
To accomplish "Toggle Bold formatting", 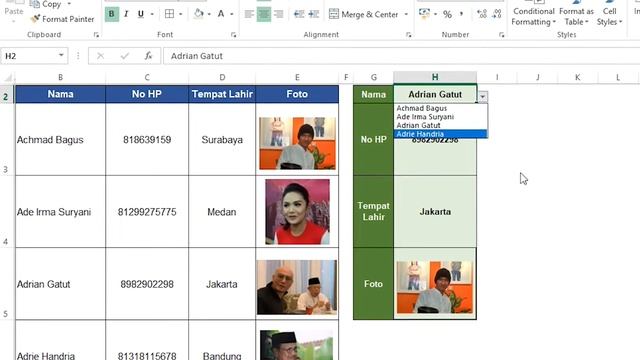I will point(111,14).
